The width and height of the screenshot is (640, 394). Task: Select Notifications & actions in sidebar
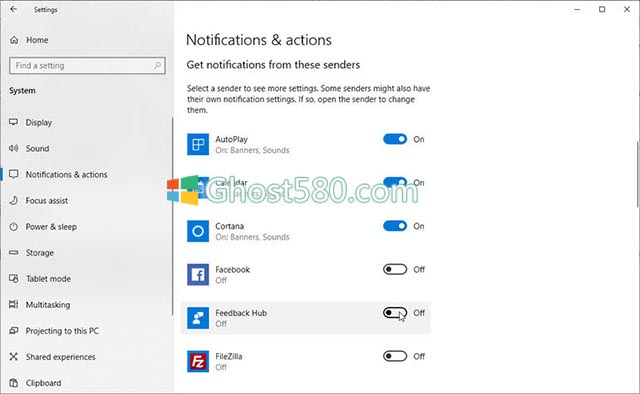point(67,175)
